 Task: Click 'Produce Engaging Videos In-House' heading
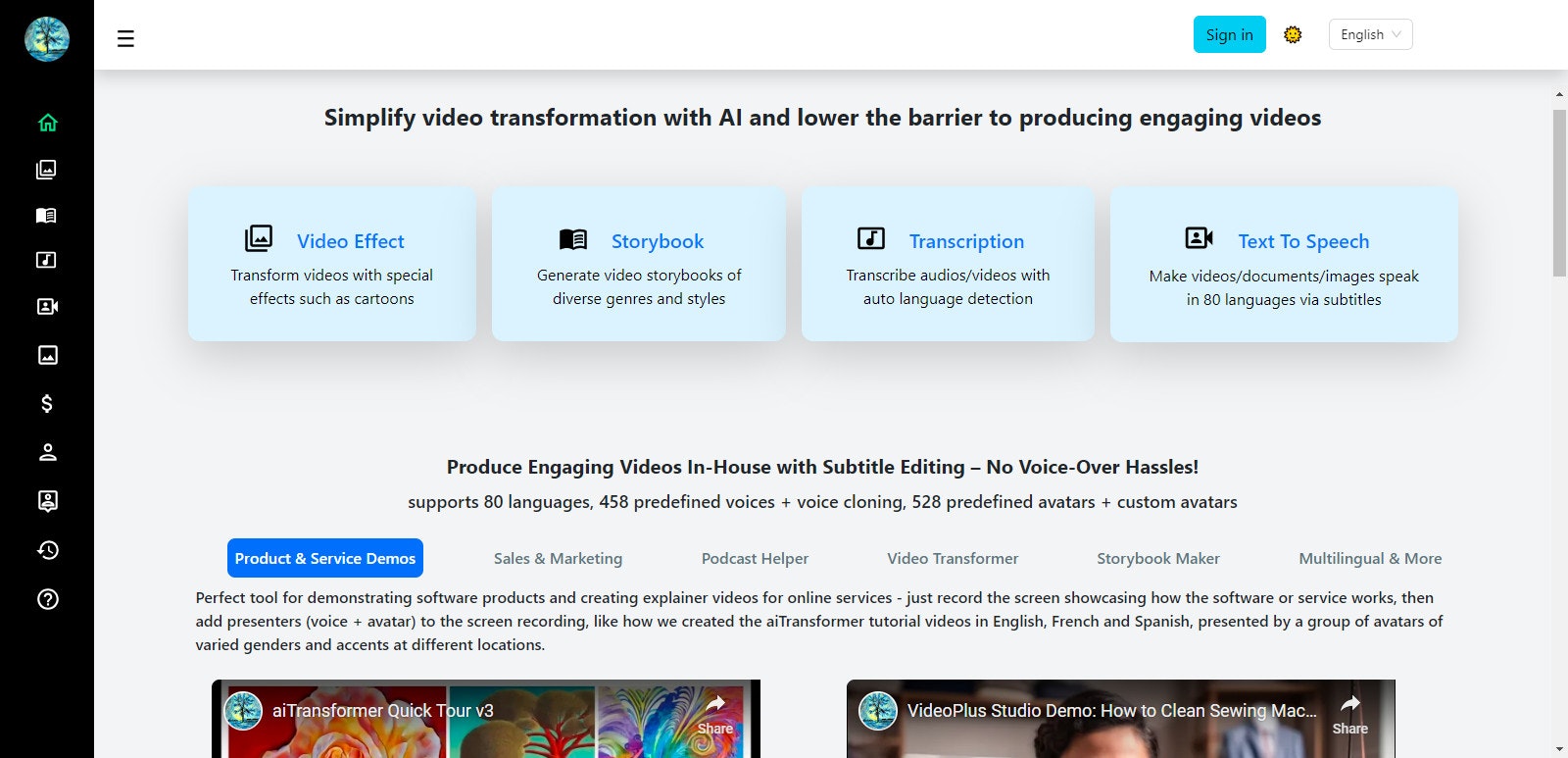[822, 467]
